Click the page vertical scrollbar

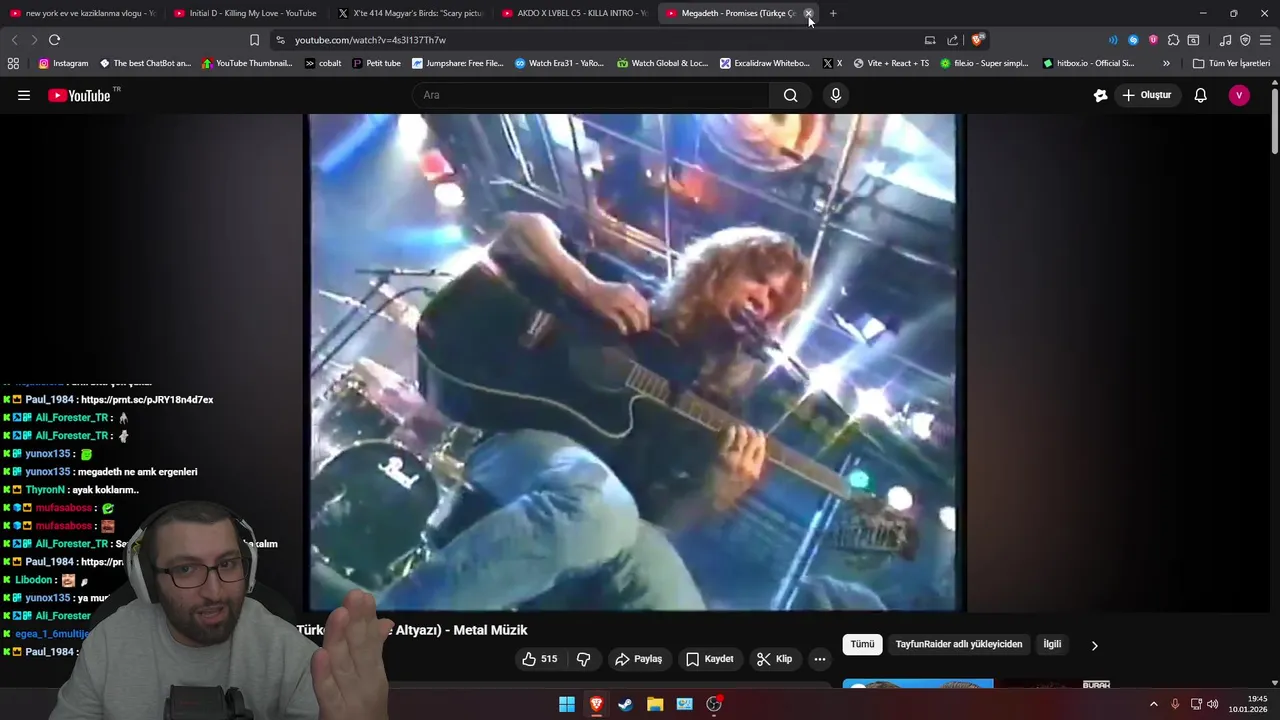click(x=1275, y=120)
